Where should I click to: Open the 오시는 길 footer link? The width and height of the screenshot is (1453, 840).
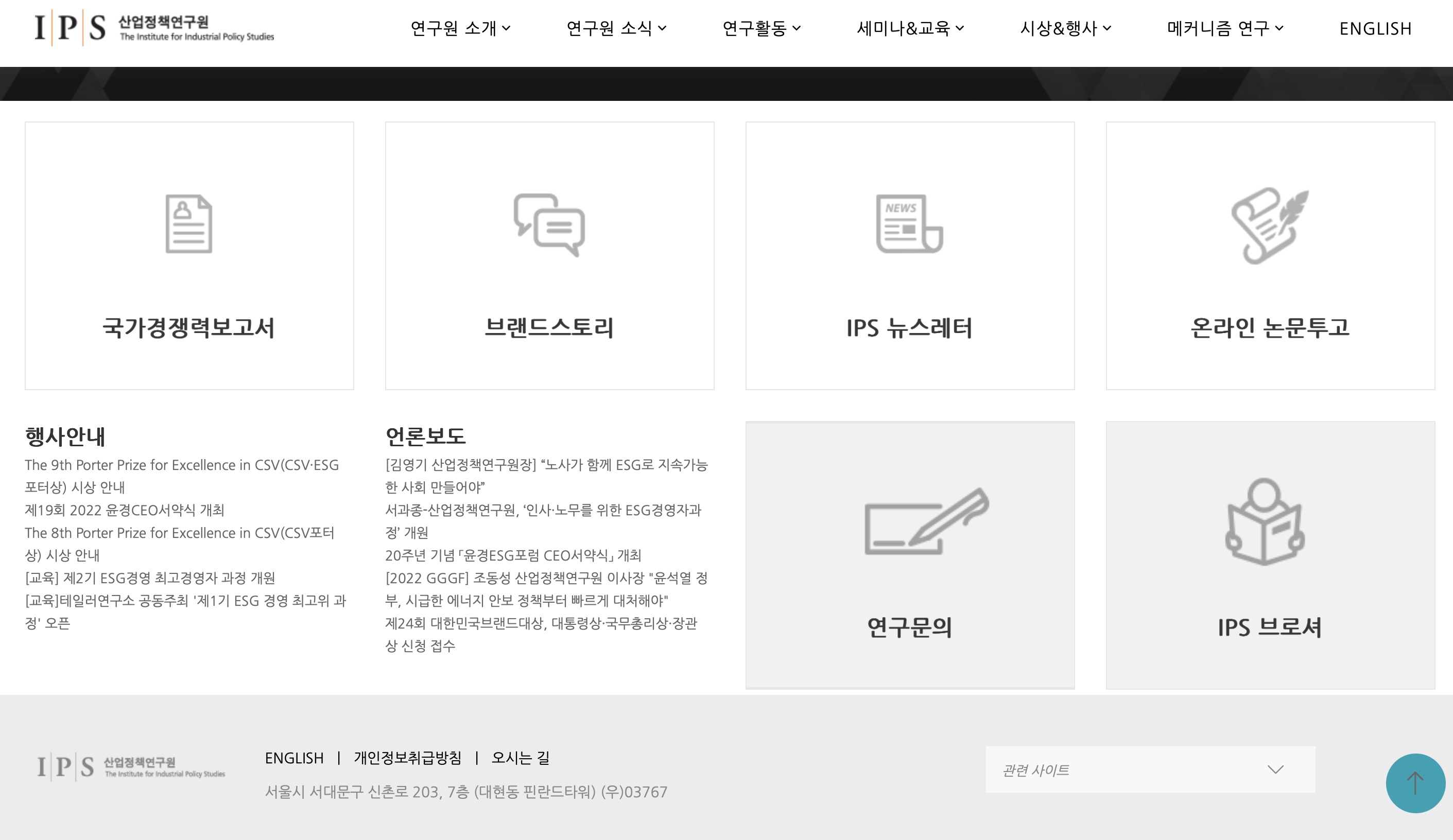[x=520, y=758]
